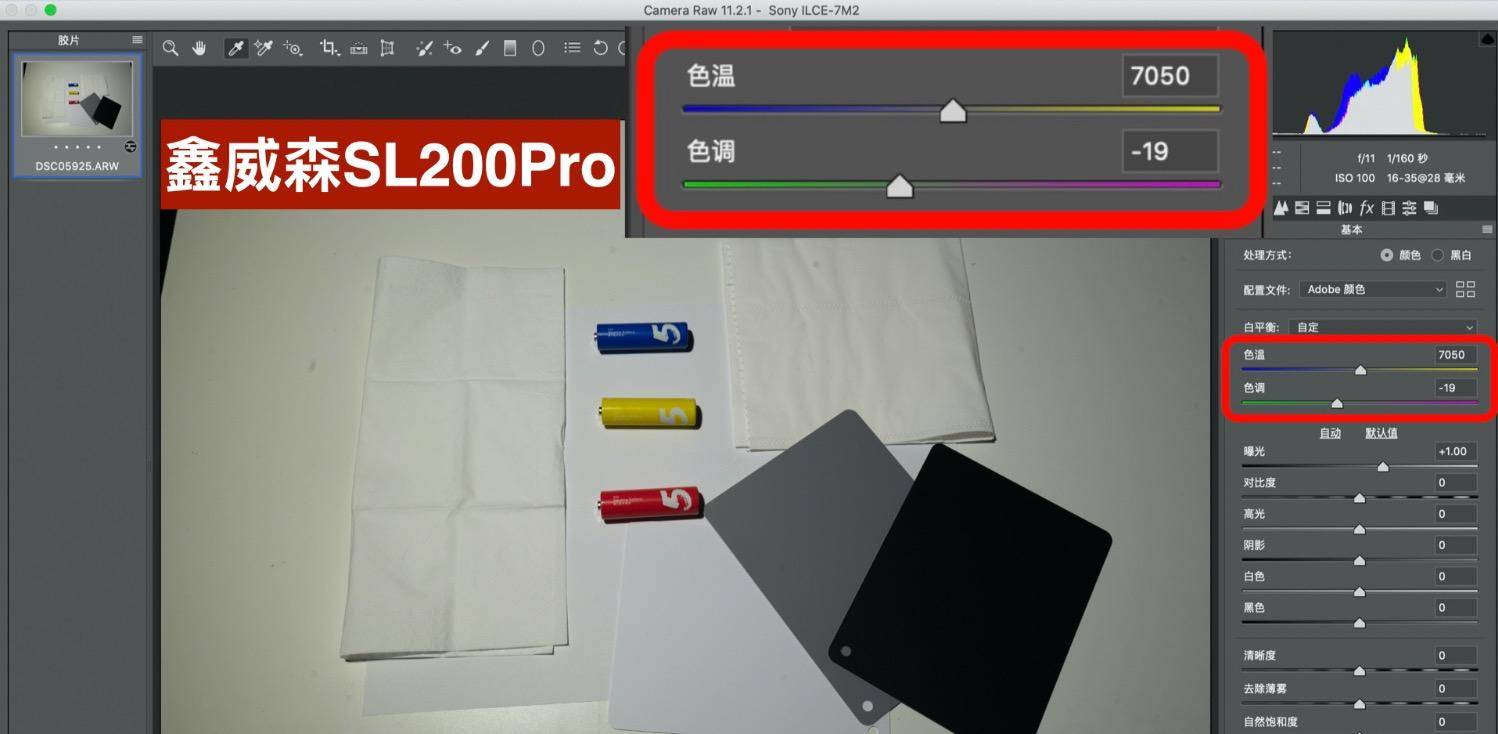Choose the 颜色 treatment radio button
Screen dimensions: 1498x734
(x=1386, y=255)
